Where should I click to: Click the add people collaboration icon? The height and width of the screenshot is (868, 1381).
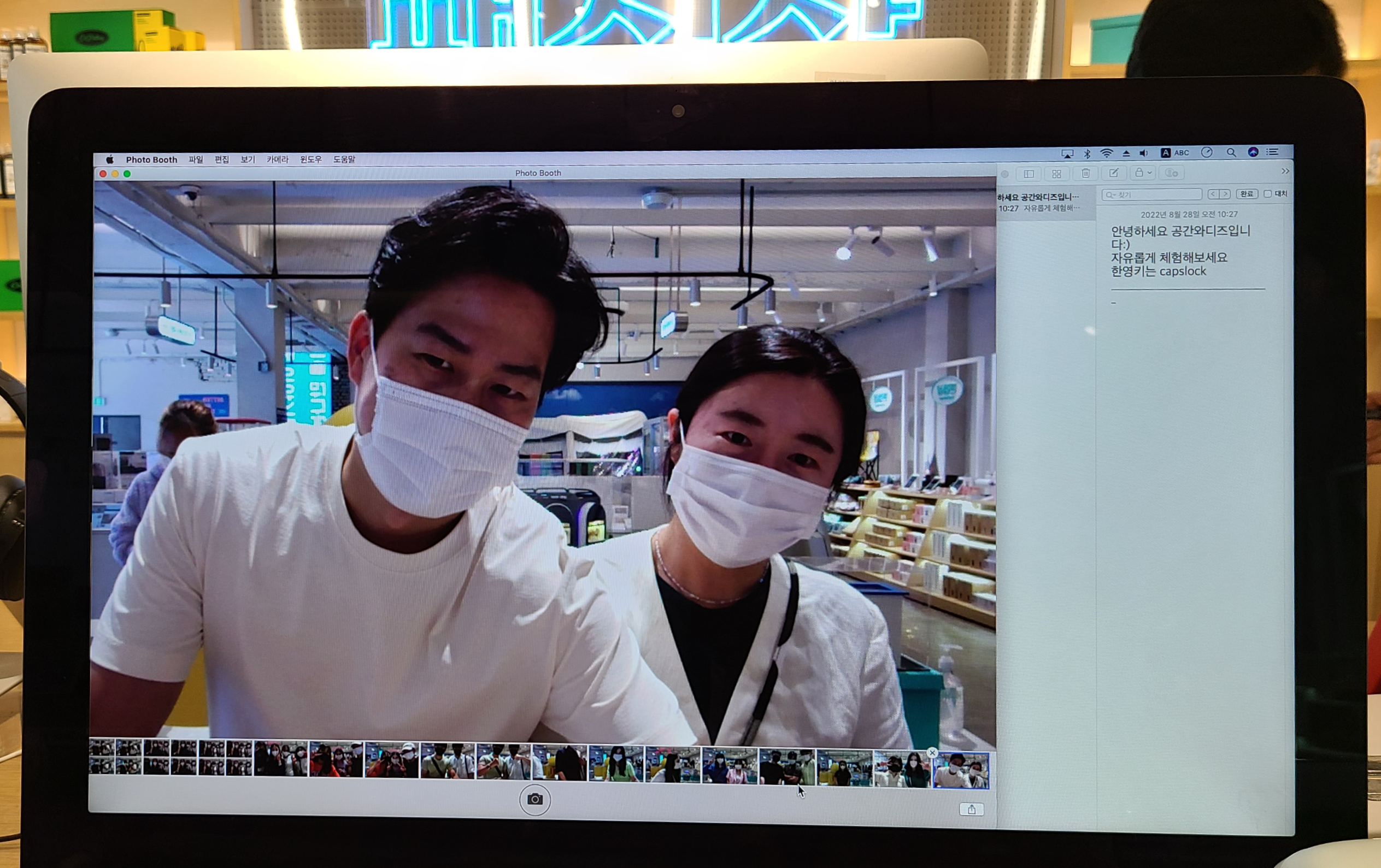(x=1172, y=173)
